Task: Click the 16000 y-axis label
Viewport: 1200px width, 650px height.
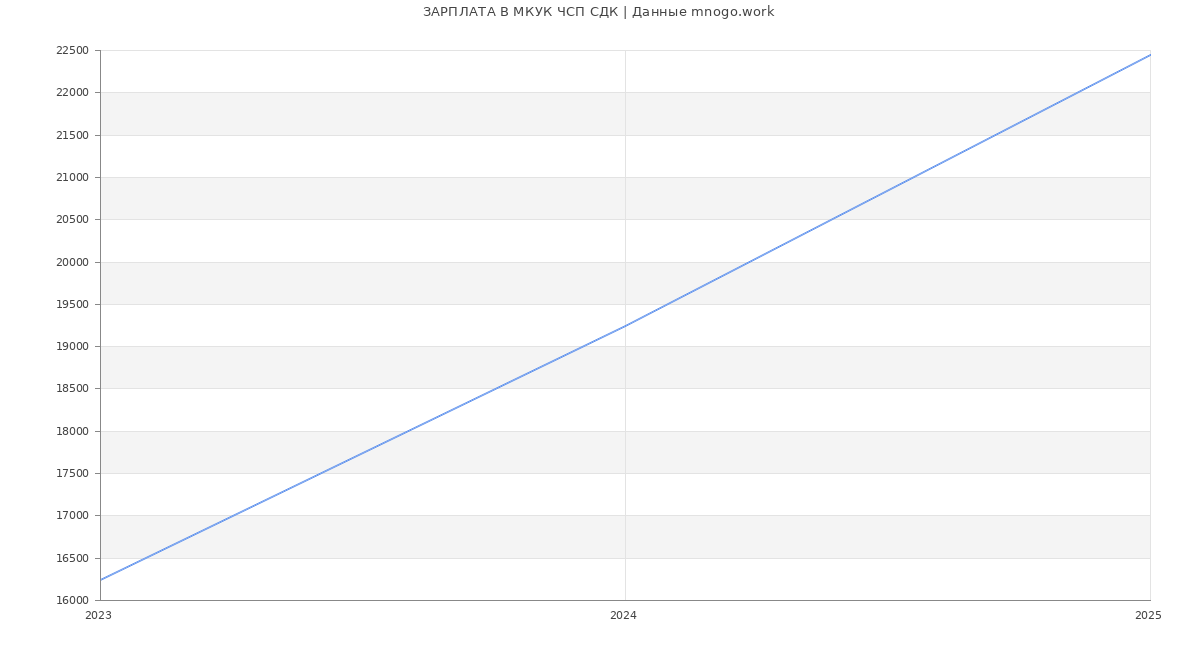Action: (x=72, y=601)
